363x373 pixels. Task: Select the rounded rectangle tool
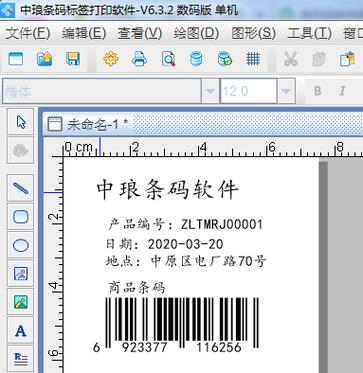(x=21, y=217)
